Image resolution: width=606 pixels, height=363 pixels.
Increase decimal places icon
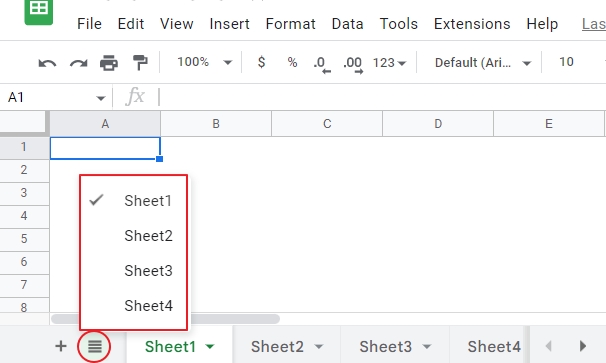[353, 64]
